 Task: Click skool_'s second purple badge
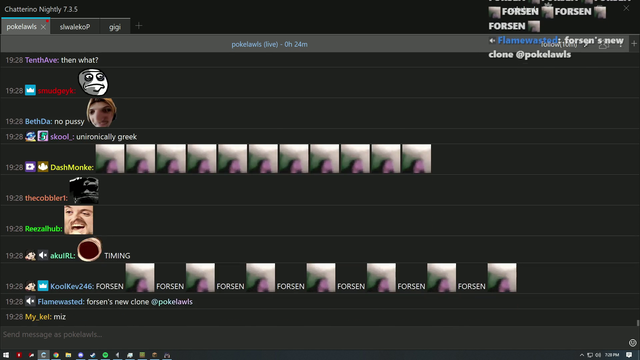click(x=43, y=136)
